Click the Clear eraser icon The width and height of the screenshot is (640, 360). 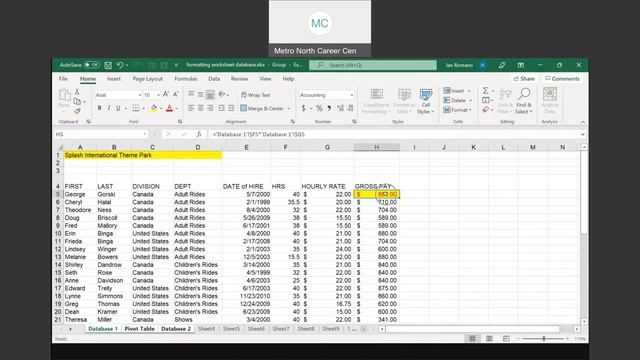tap(486, 109)
